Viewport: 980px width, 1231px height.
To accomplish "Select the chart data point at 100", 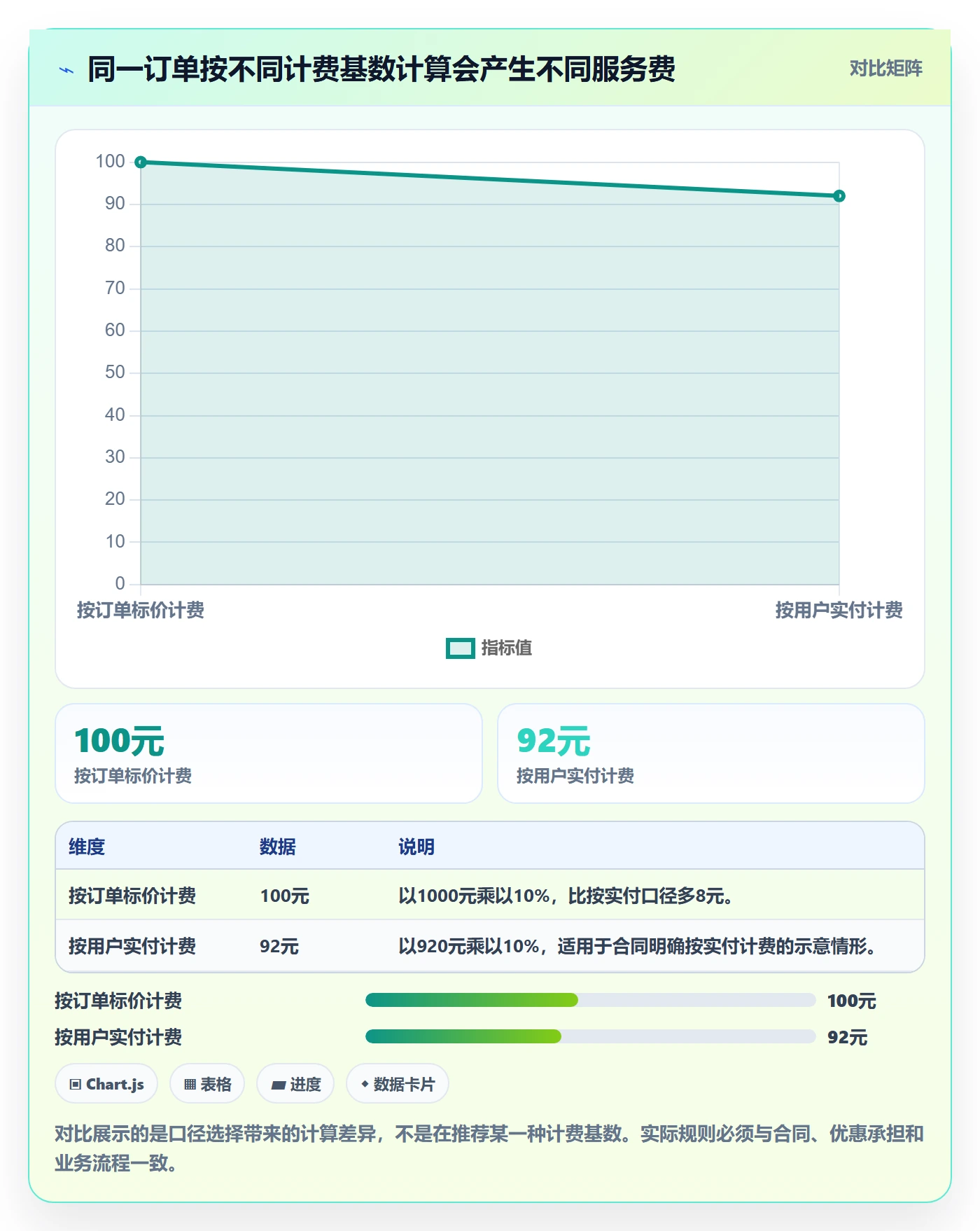I will point(141,162).
